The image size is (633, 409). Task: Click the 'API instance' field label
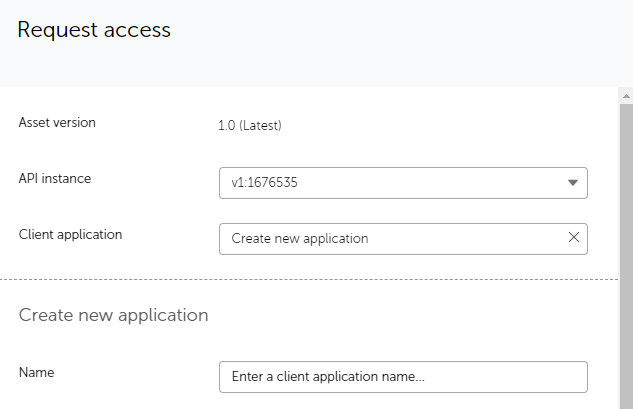point(55,178)
